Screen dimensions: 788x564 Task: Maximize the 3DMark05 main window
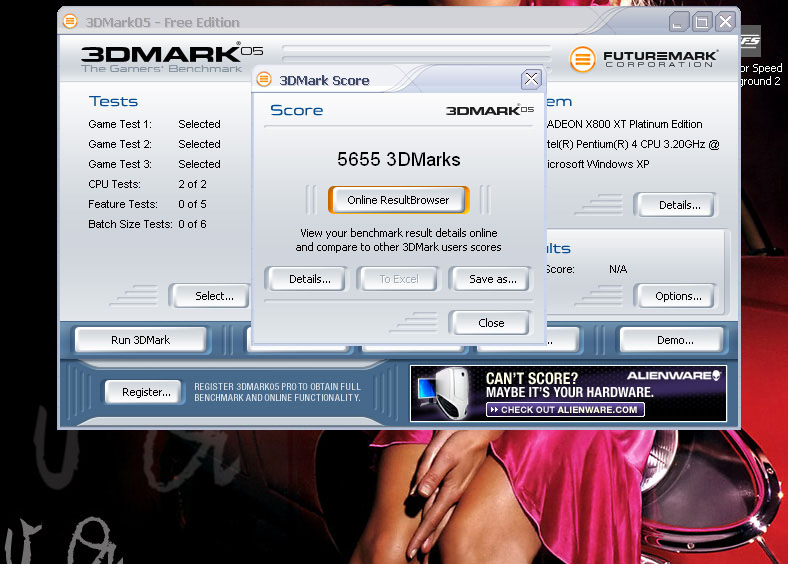pos(702,22)
